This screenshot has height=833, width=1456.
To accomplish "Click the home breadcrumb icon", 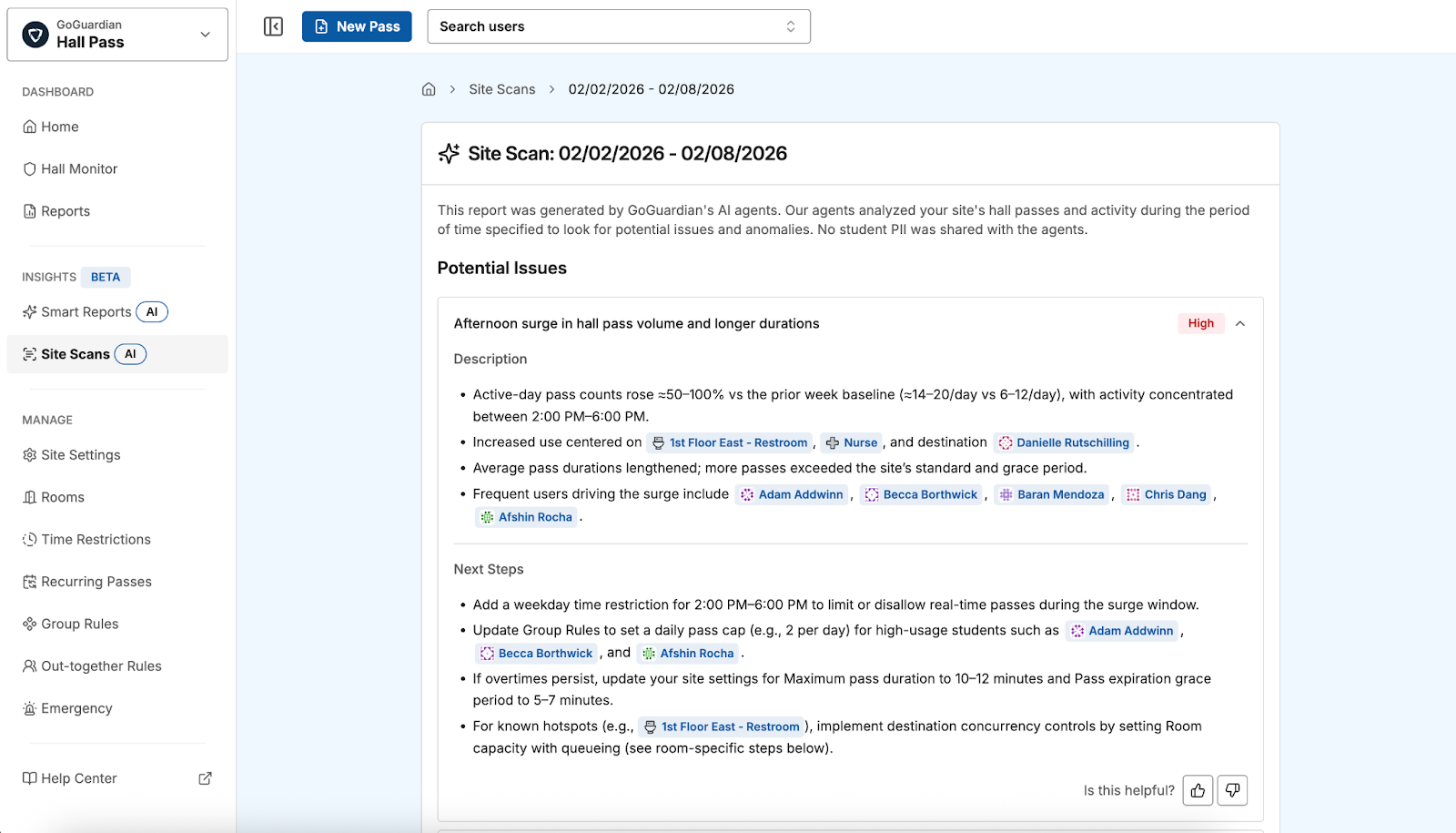I will (x=429, y=89).
